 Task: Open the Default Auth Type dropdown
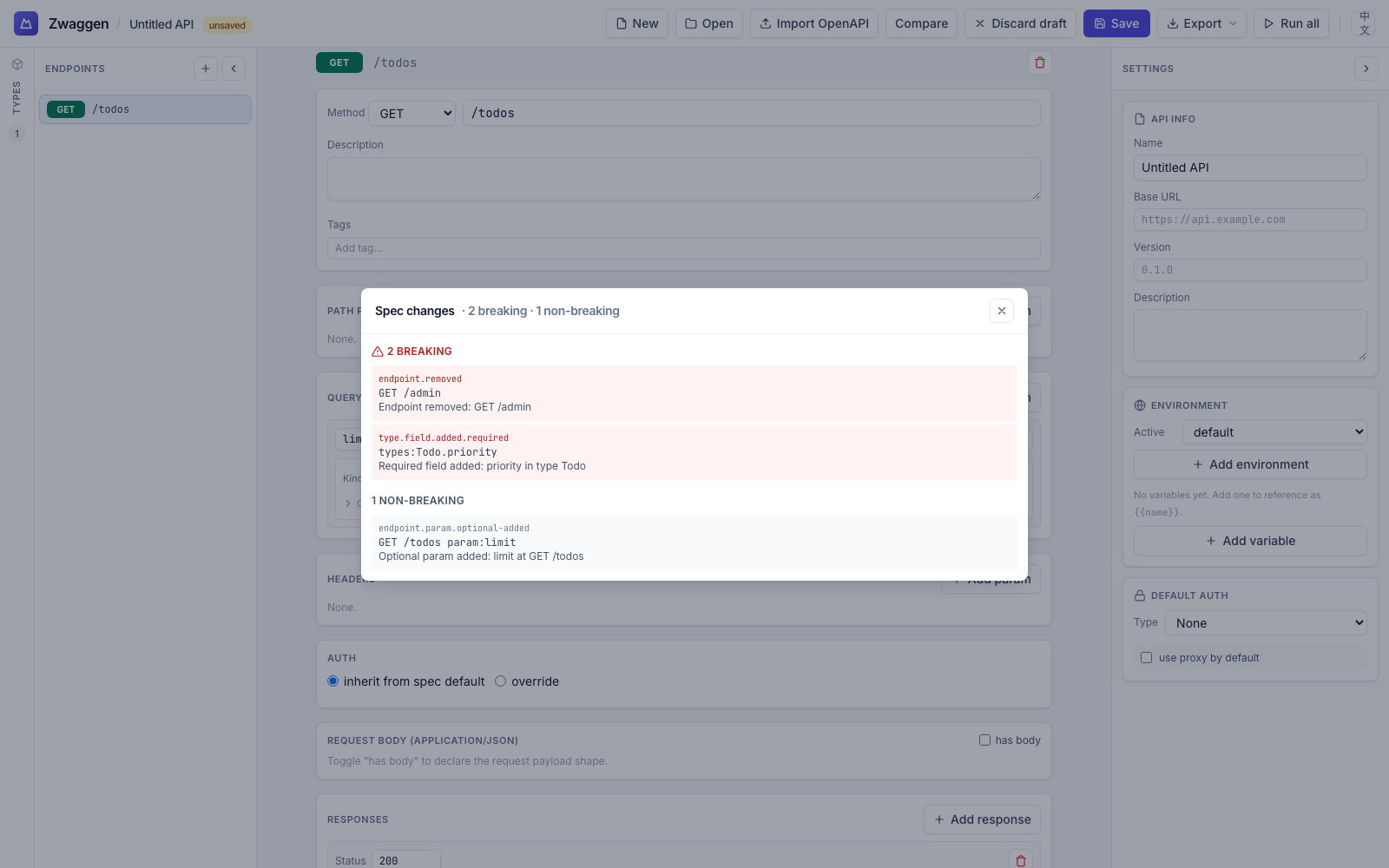tap(1265, 622)
